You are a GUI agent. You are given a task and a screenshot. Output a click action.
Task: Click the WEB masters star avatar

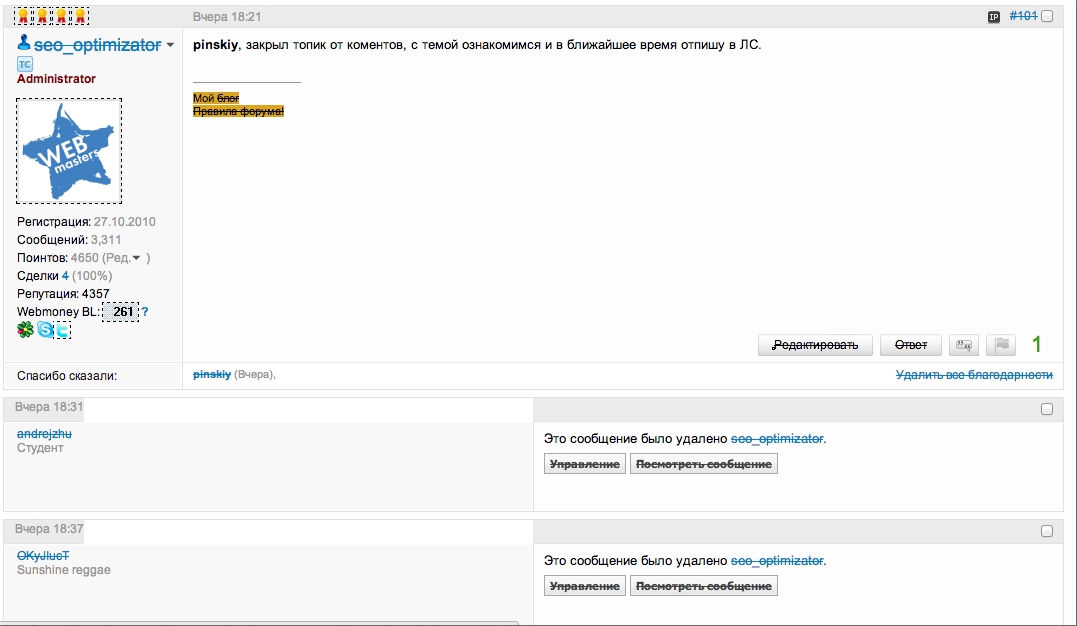tap(69, 152)
